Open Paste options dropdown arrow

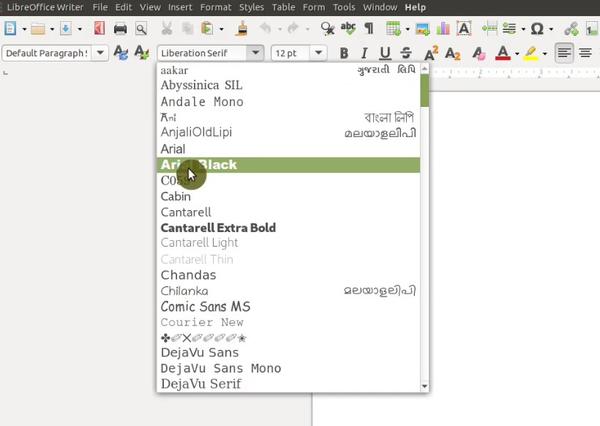(221, 29)
